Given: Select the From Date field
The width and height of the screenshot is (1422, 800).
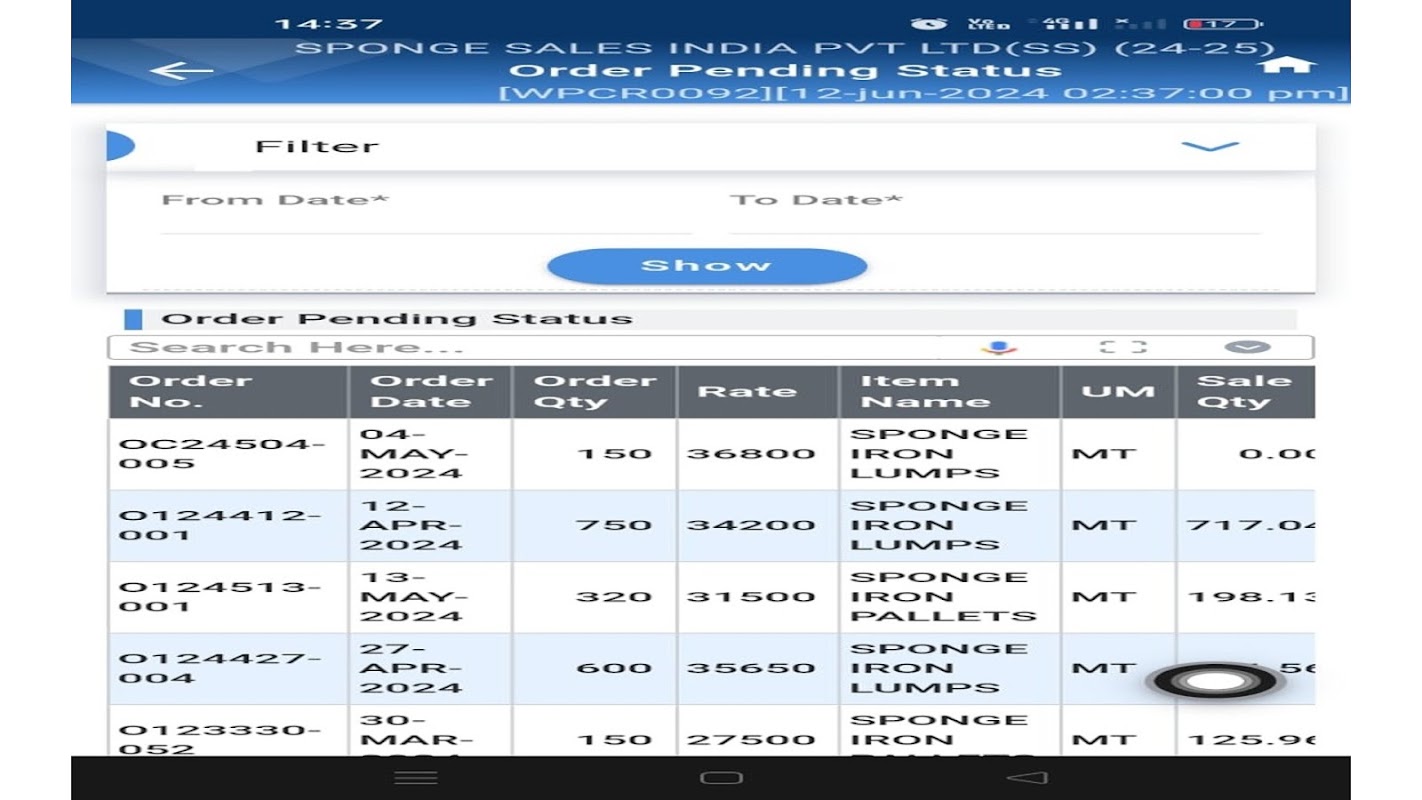Looking at the screenshot, I should (x=426, y=210).
